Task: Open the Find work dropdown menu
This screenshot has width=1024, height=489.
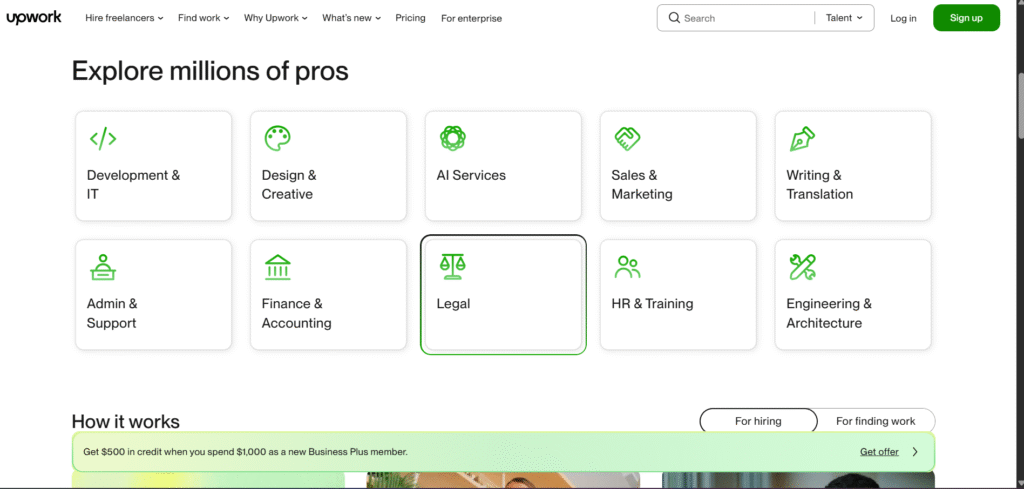Action: click(203, 18)
